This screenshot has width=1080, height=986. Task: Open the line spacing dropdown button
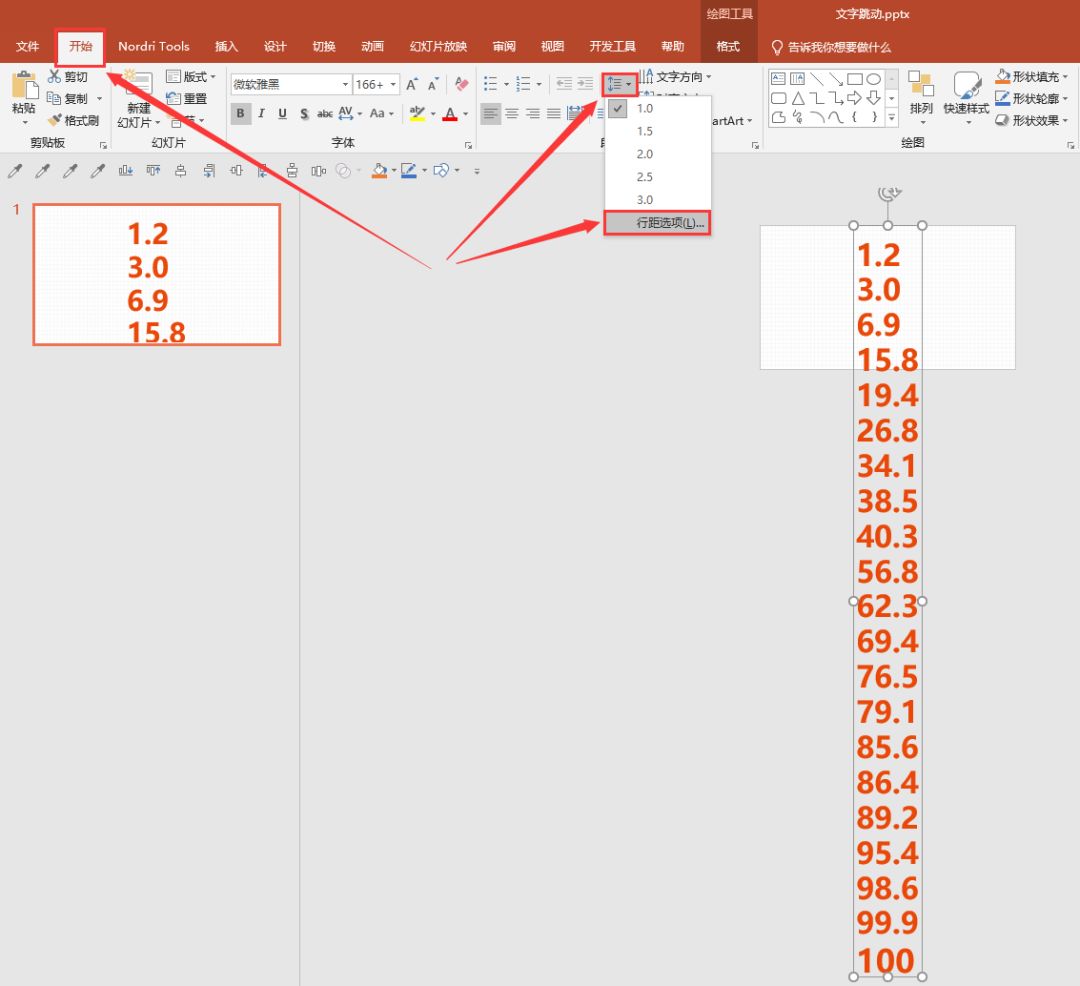[x=619, y=84]
